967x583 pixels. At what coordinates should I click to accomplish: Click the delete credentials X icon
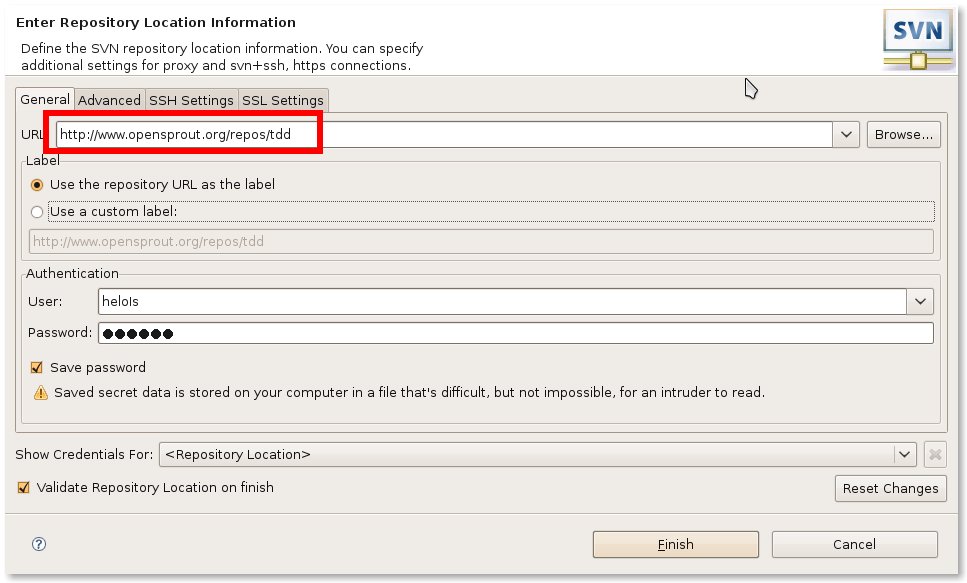pos(935,455)
